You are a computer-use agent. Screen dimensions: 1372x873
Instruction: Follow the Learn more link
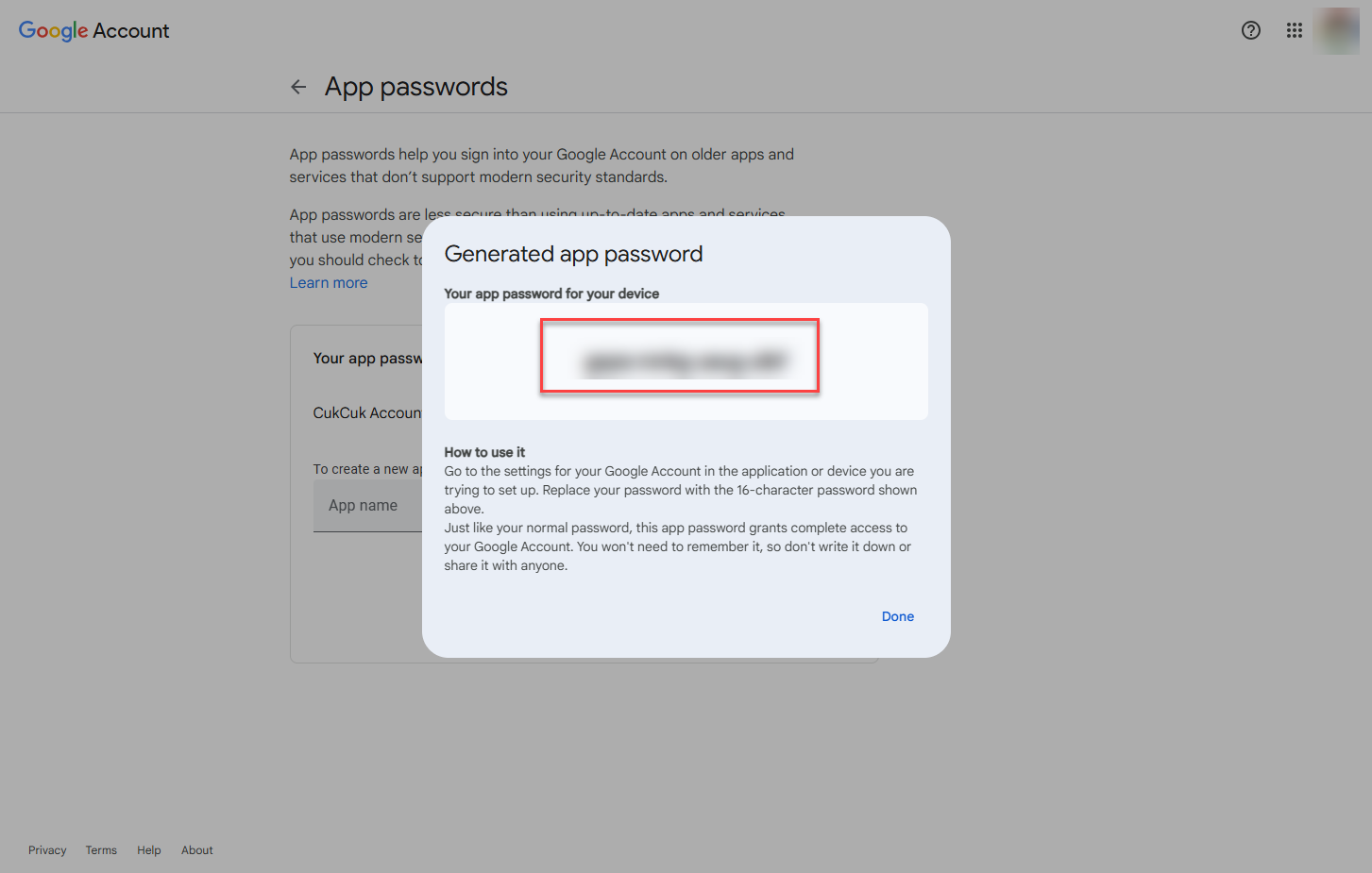[329, 283]
